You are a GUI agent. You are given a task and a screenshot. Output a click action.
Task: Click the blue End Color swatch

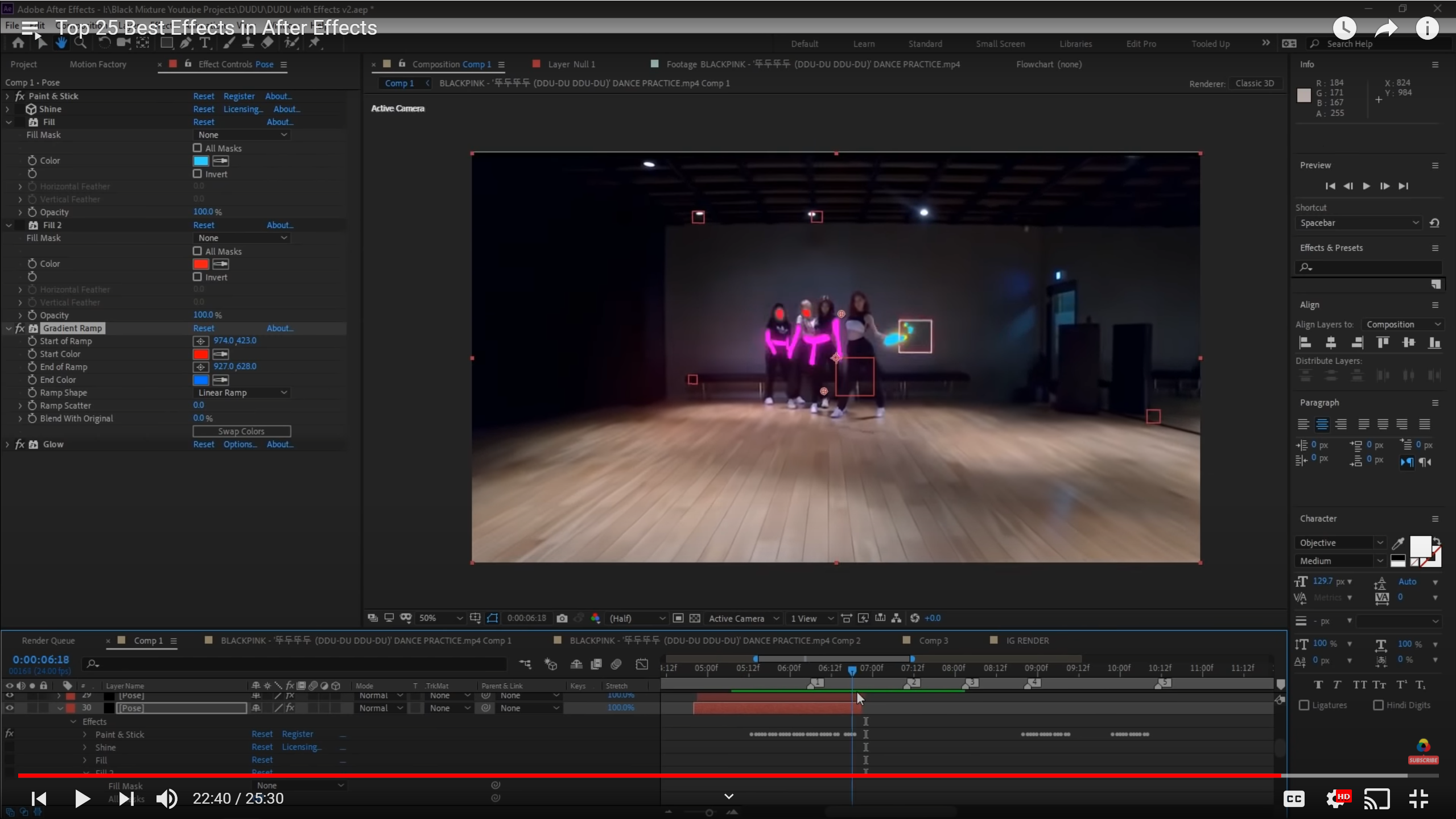click(x=201, y=380)
